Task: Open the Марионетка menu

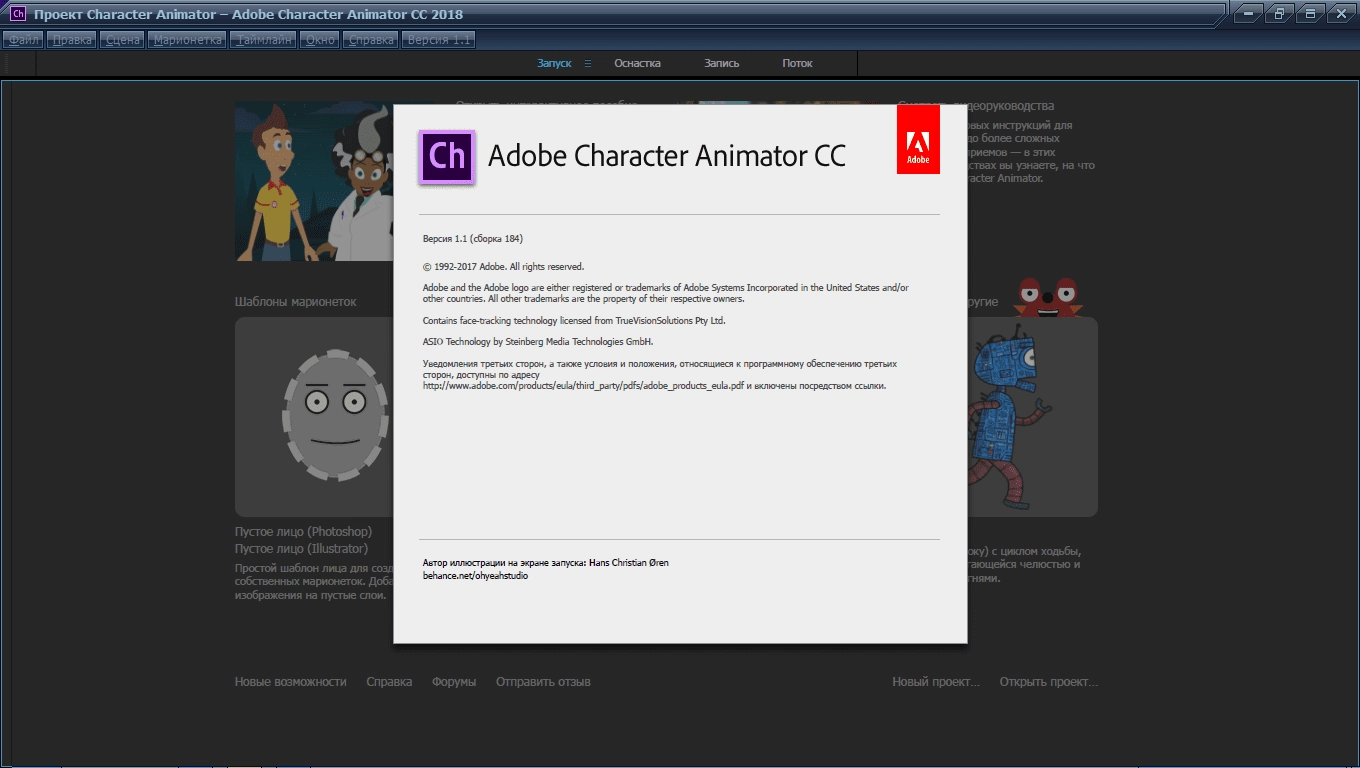Action: tap(187, 40)
